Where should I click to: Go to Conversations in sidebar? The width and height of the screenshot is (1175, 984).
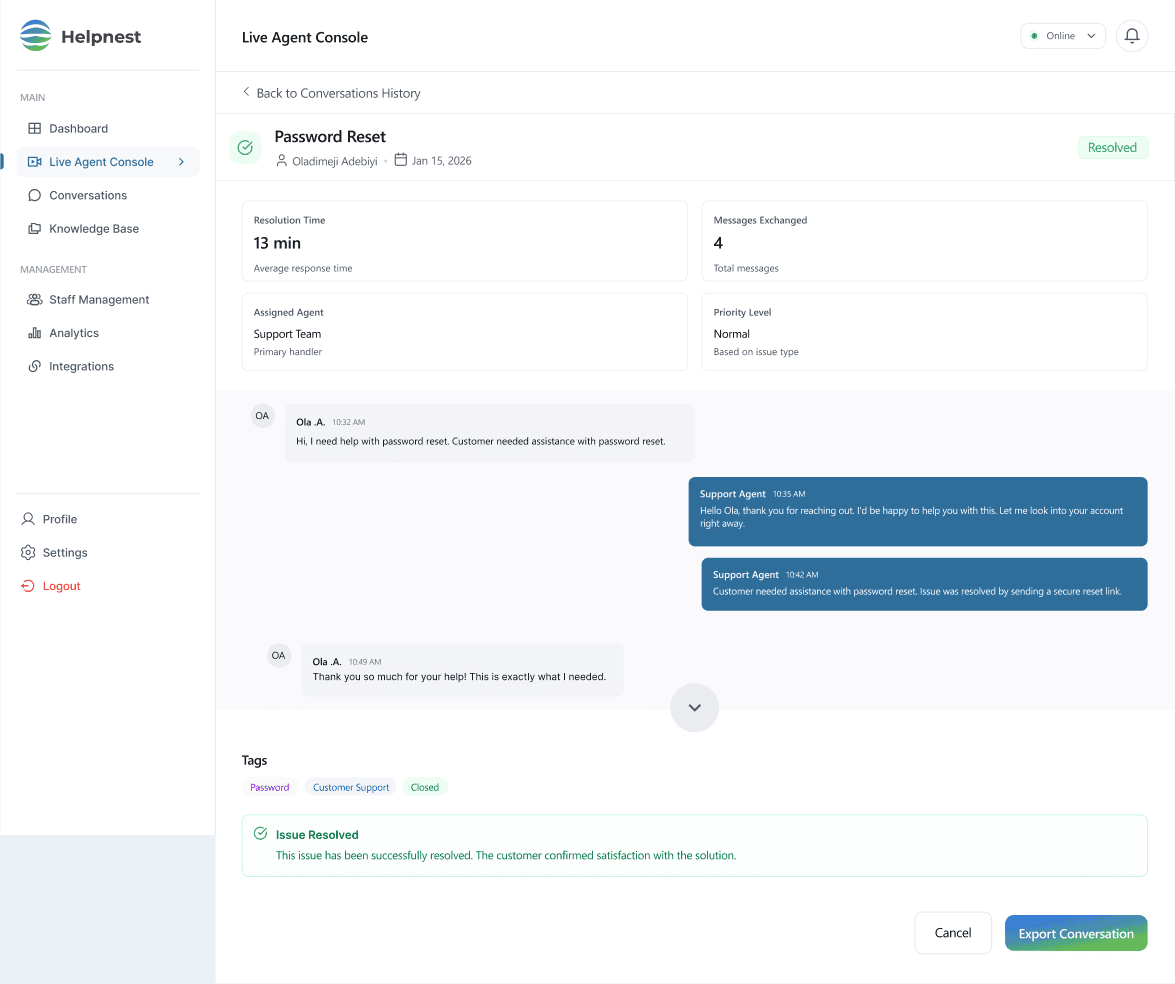[108, 195]
